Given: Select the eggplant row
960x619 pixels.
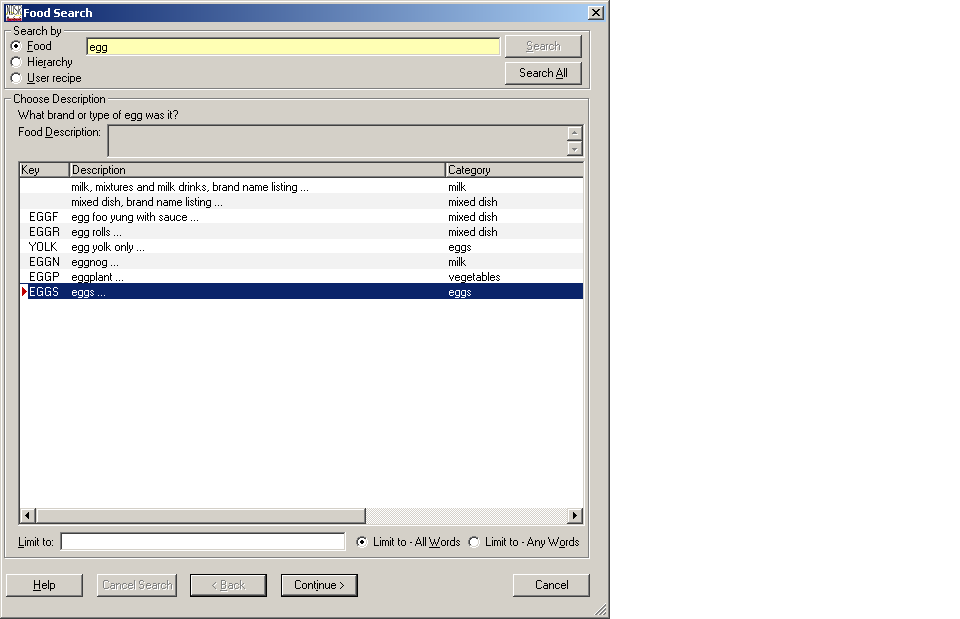Looking at the screenshot, I should coord(301,277).
